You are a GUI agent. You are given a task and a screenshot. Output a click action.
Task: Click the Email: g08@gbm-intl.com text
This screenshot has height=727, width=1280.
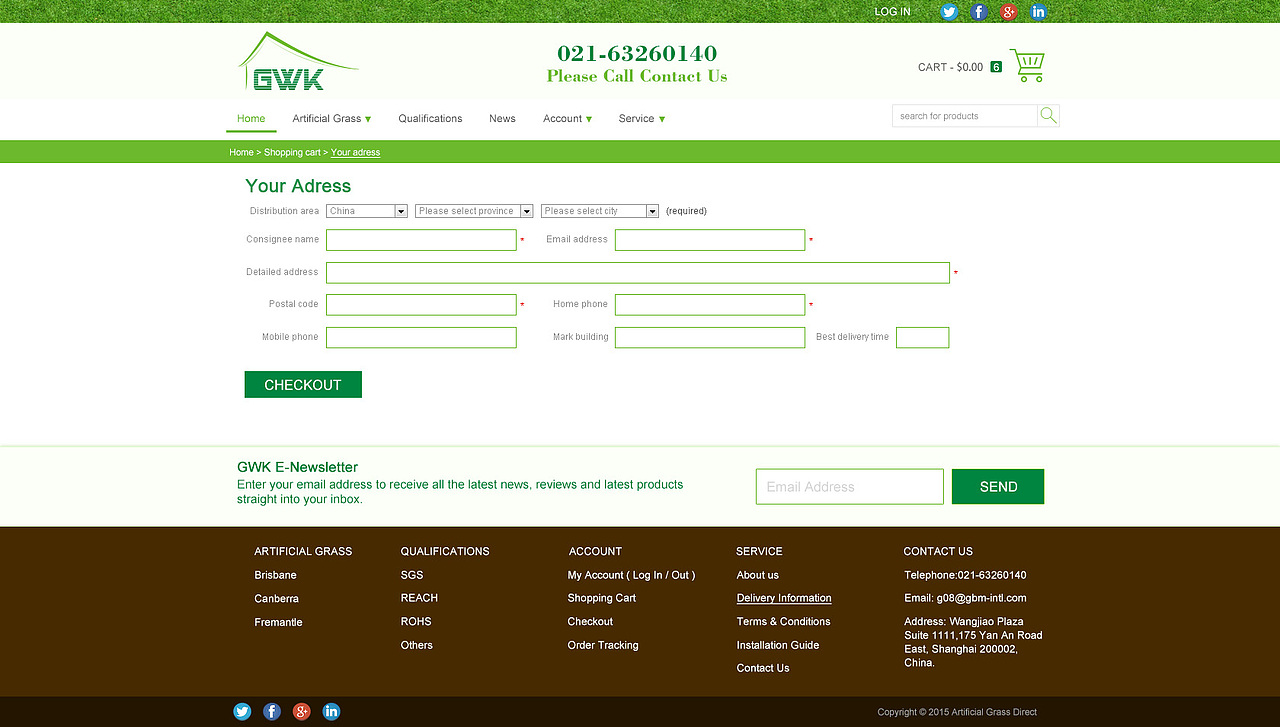coord(965,598)
